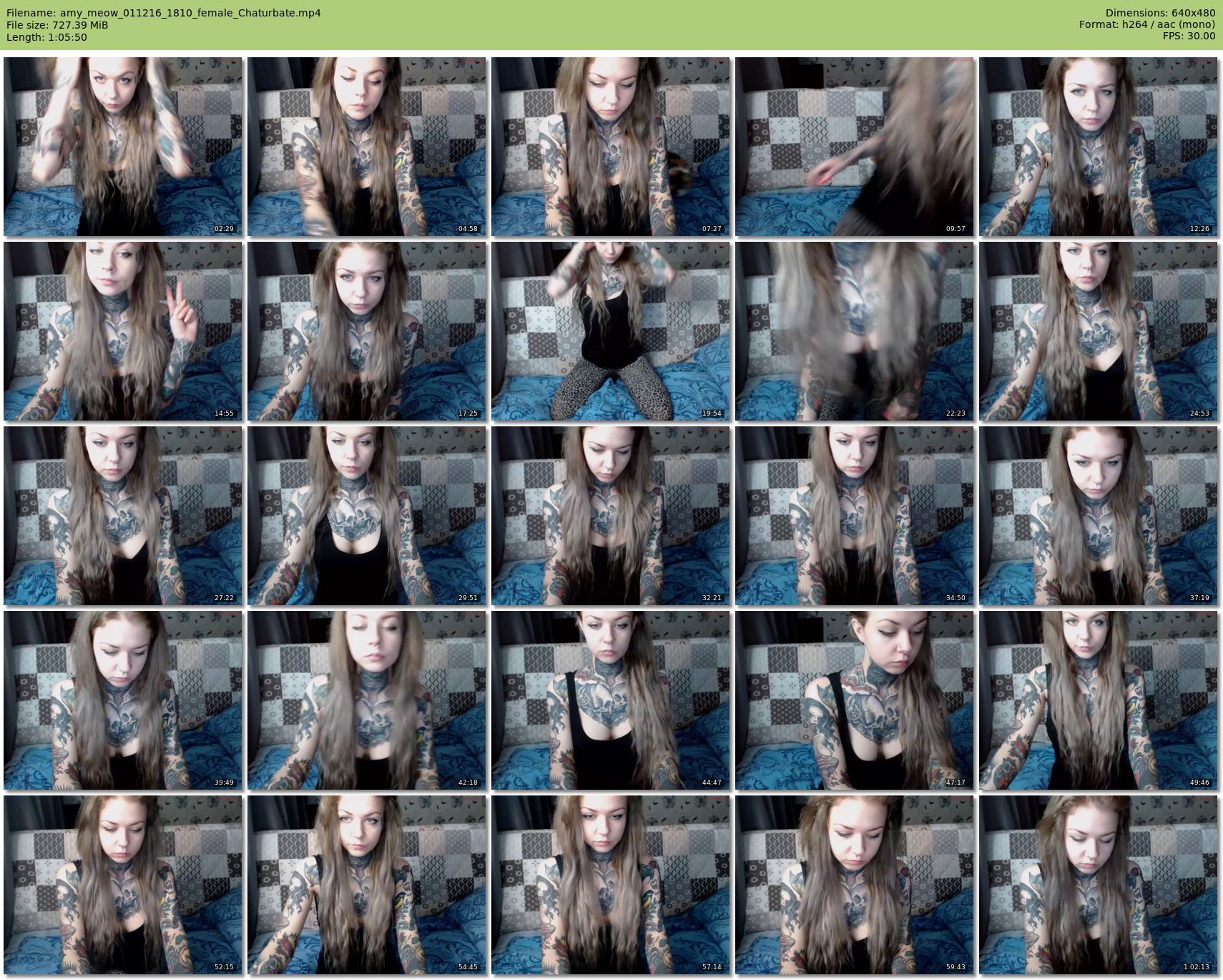1223x980 pixels.
Task: Pick the preview frame marked 42:18
Action: click(367, 700)
